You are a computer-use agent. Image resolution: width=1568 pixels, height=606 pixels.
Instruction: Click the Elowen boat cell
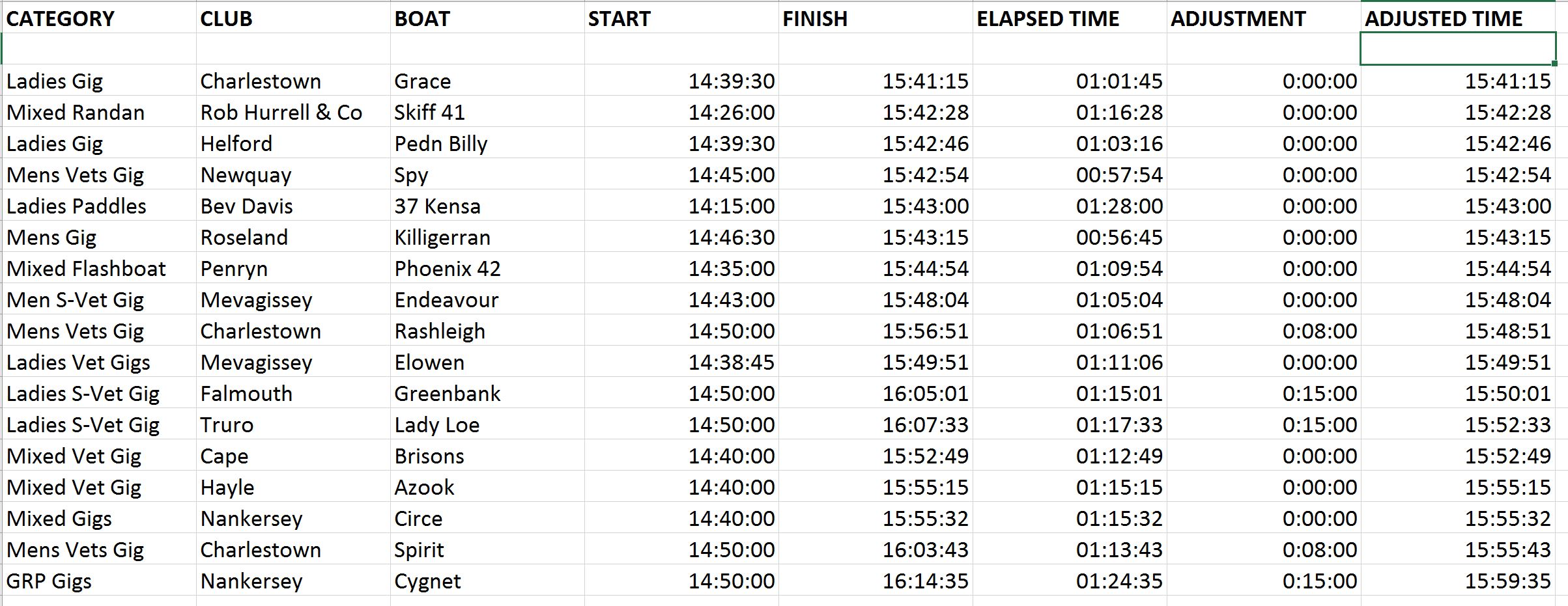coord(487,362)
